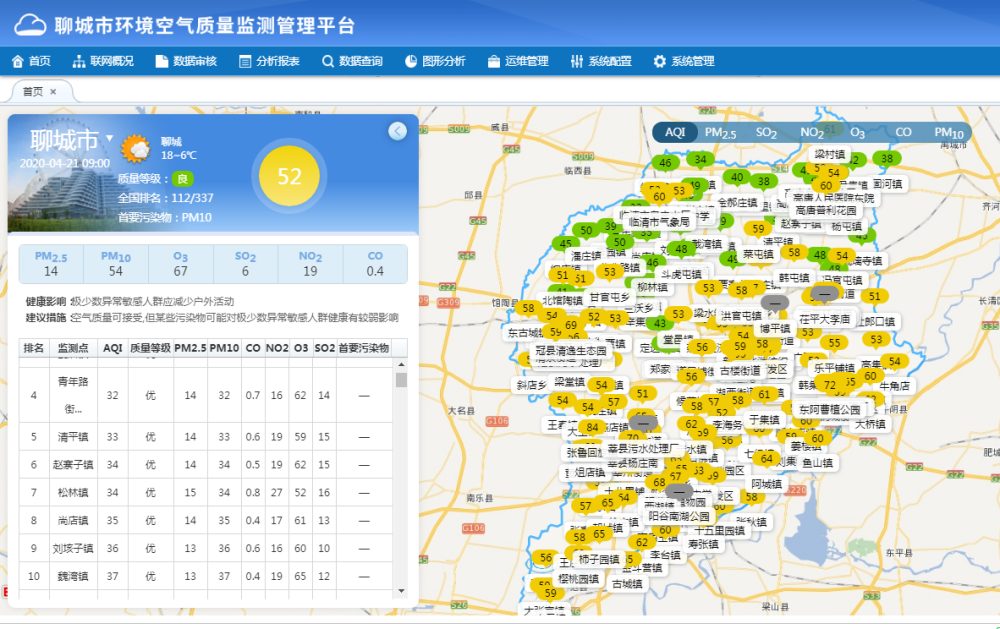
Task: Select AQI map layer toggle
Action: pyautogui.click(x=675, y=132)
